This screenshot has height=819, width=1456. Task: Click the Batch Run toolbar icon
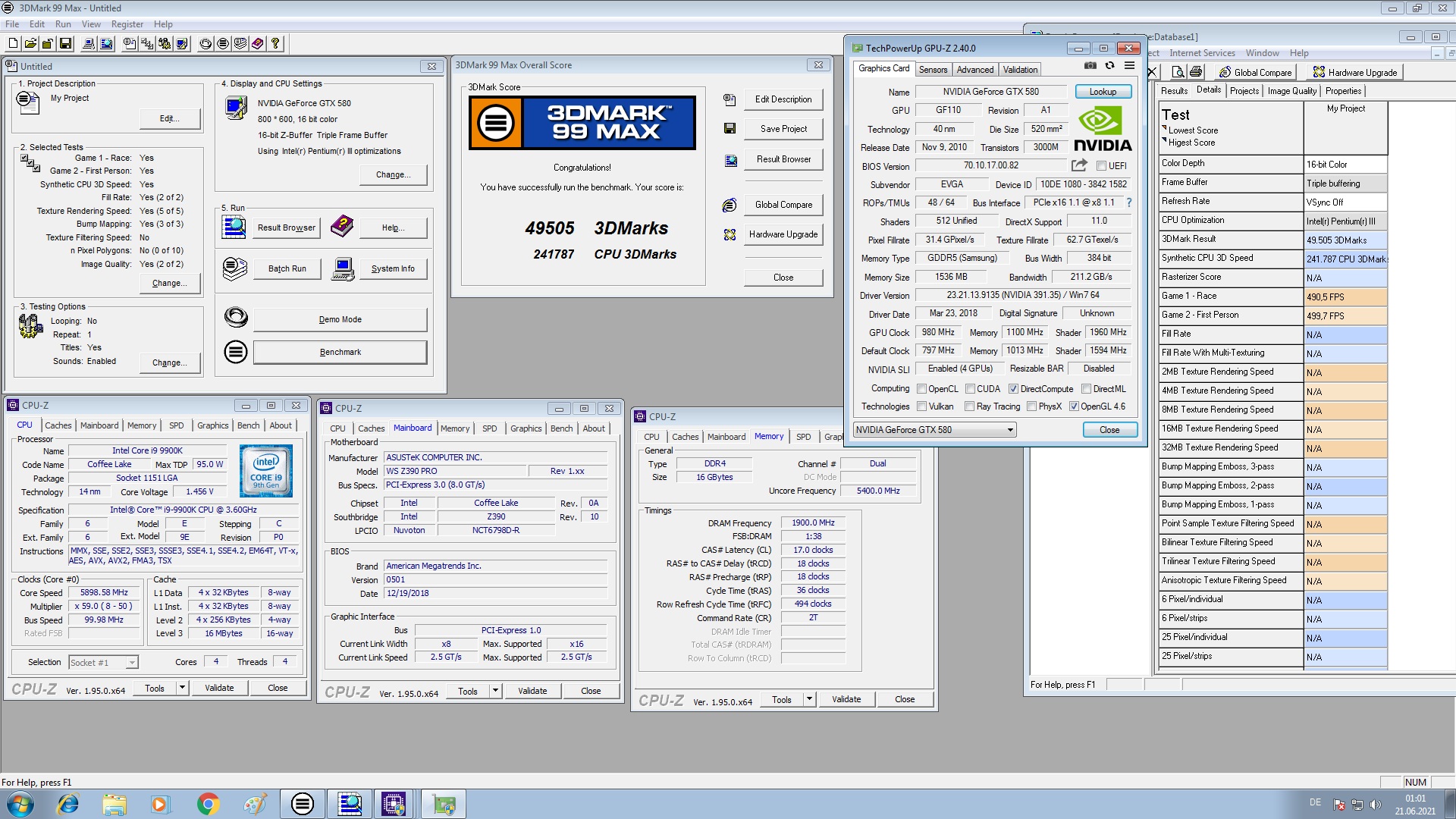tap(240, 44)
